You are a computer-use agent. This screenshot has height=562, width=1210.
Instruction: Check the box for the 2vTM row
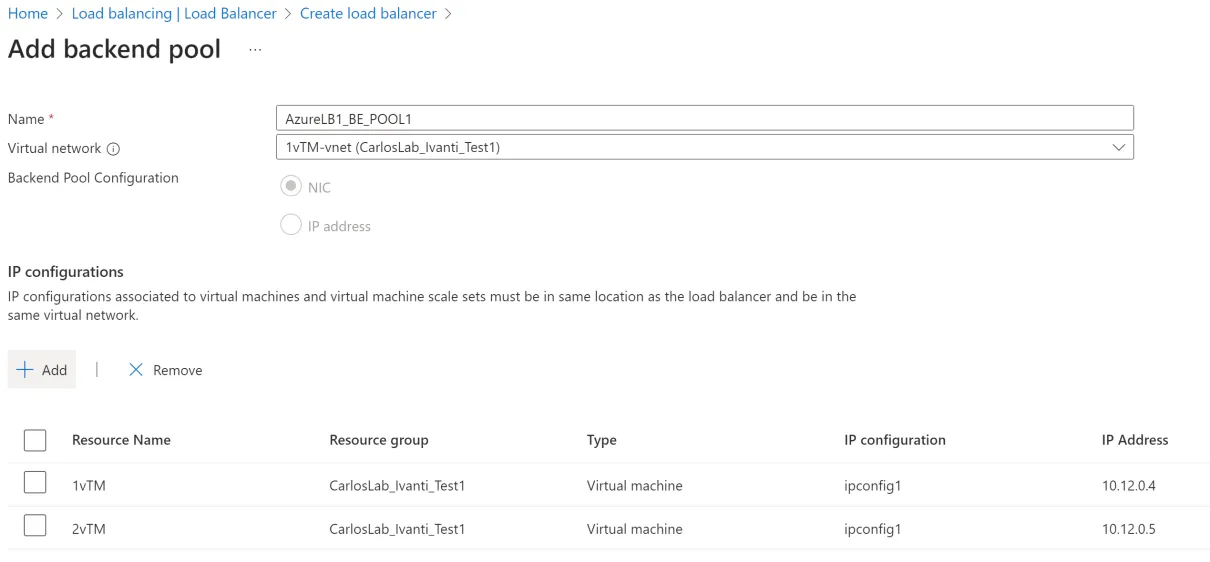pos(35,527)
